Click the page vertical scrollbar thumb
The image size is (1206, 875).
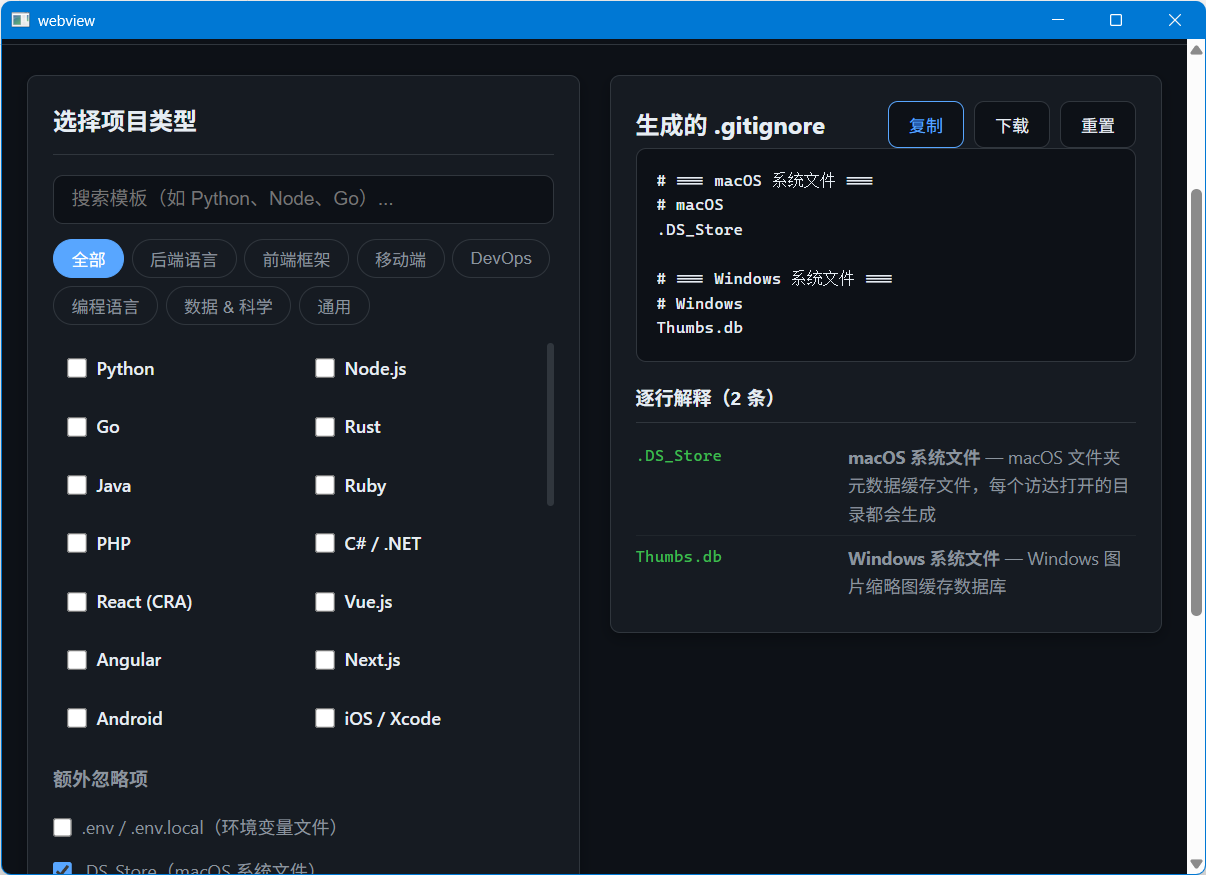click(x=1196, y=402)
